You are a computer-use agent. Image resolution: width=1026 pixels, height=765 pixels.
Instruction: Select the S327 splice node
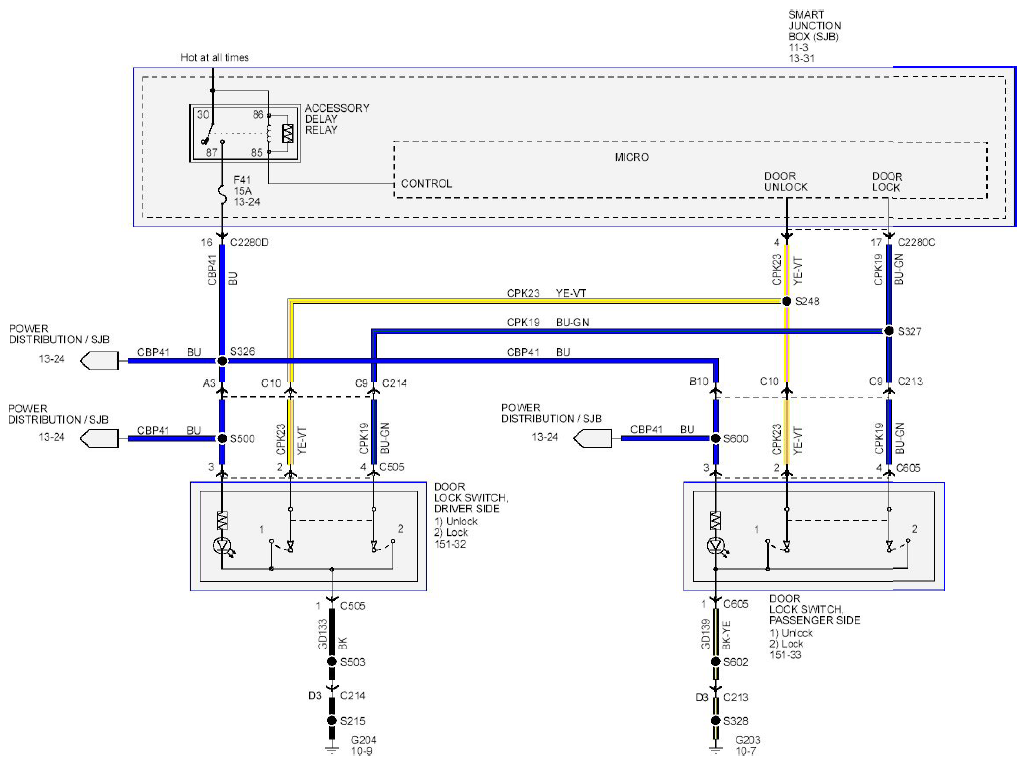[889, 331]
